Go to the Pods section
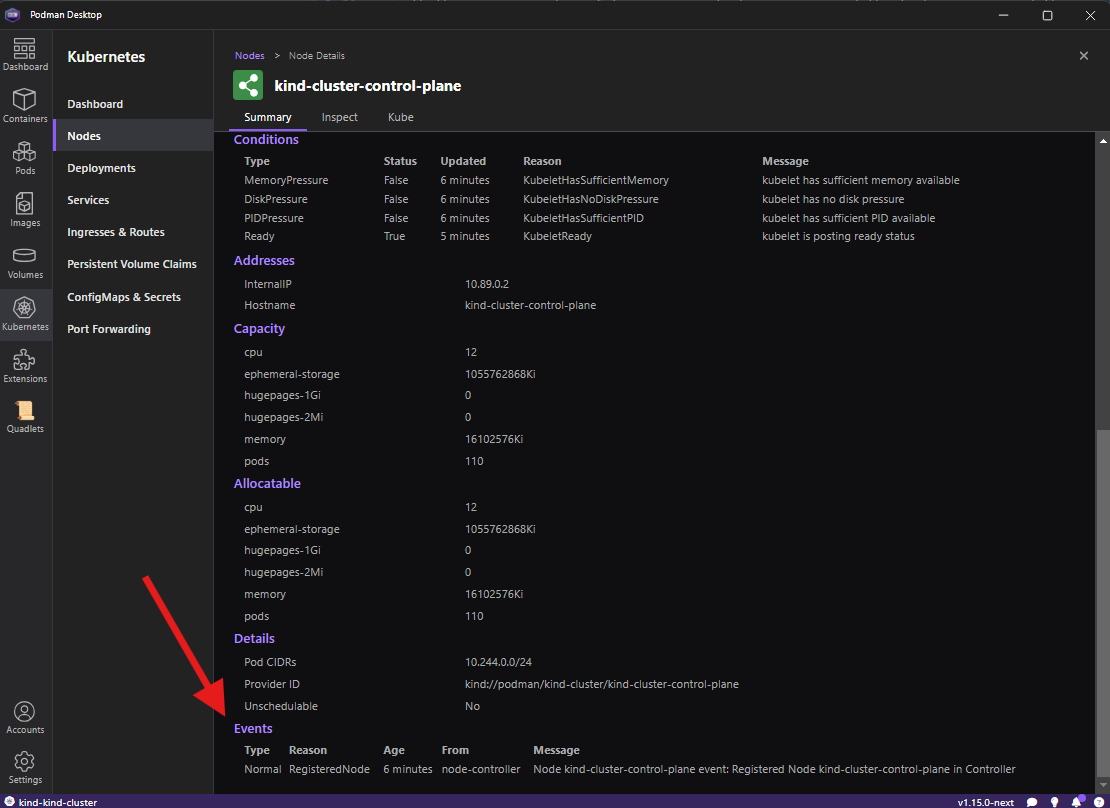Viewport: 1110px width, 808px height. click(x=25, y=157)
